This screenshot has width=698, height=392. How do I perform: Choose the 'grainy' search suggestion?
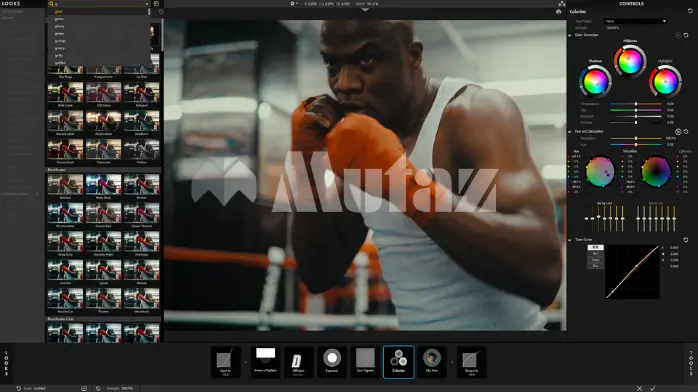(x=60, y=48)
